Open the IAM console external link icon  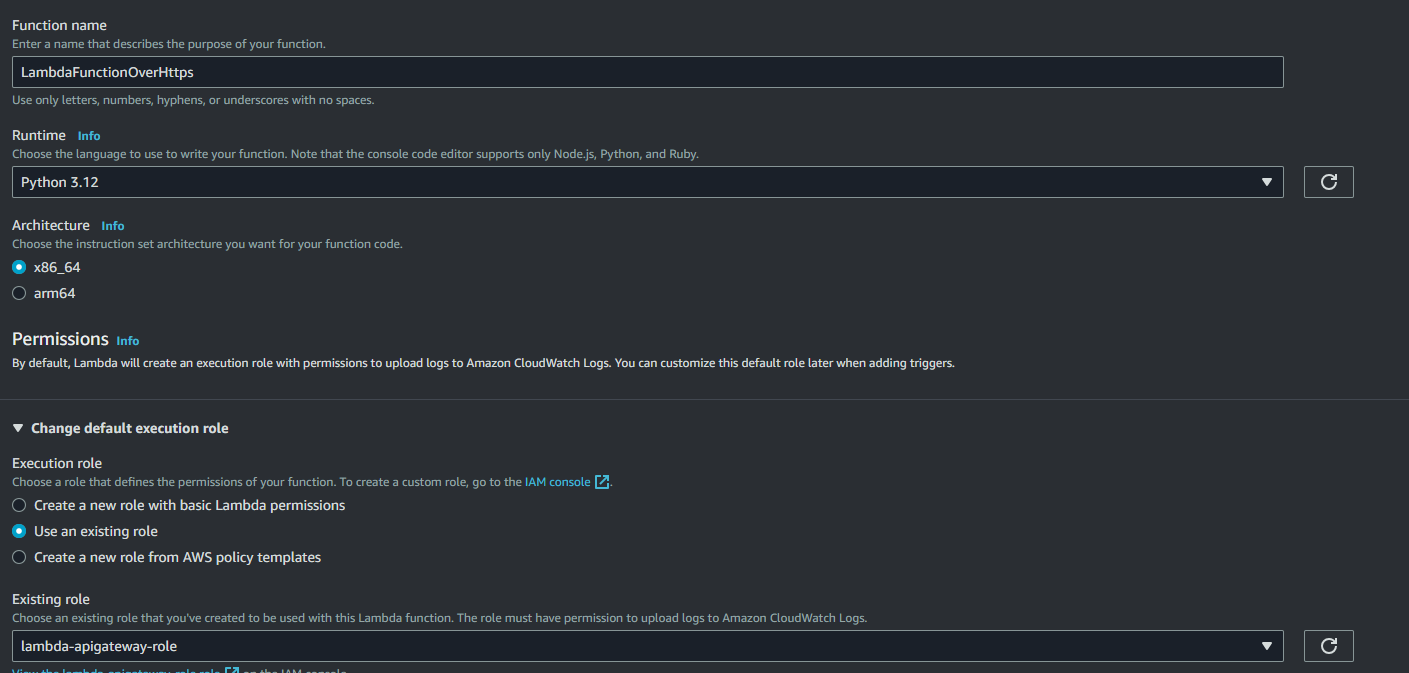click(601, 482)
